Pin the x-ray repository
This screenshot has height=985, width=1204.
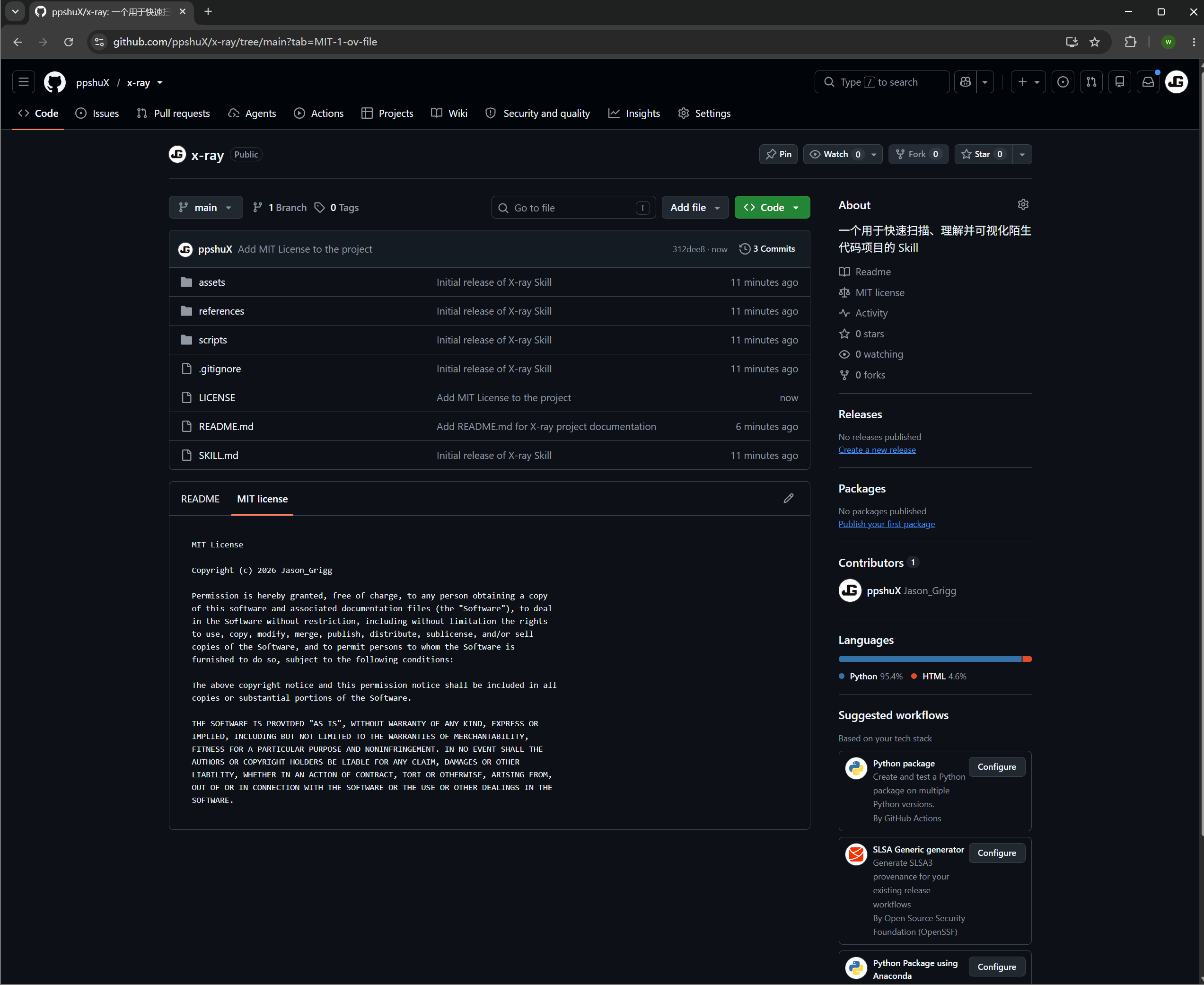778,154
